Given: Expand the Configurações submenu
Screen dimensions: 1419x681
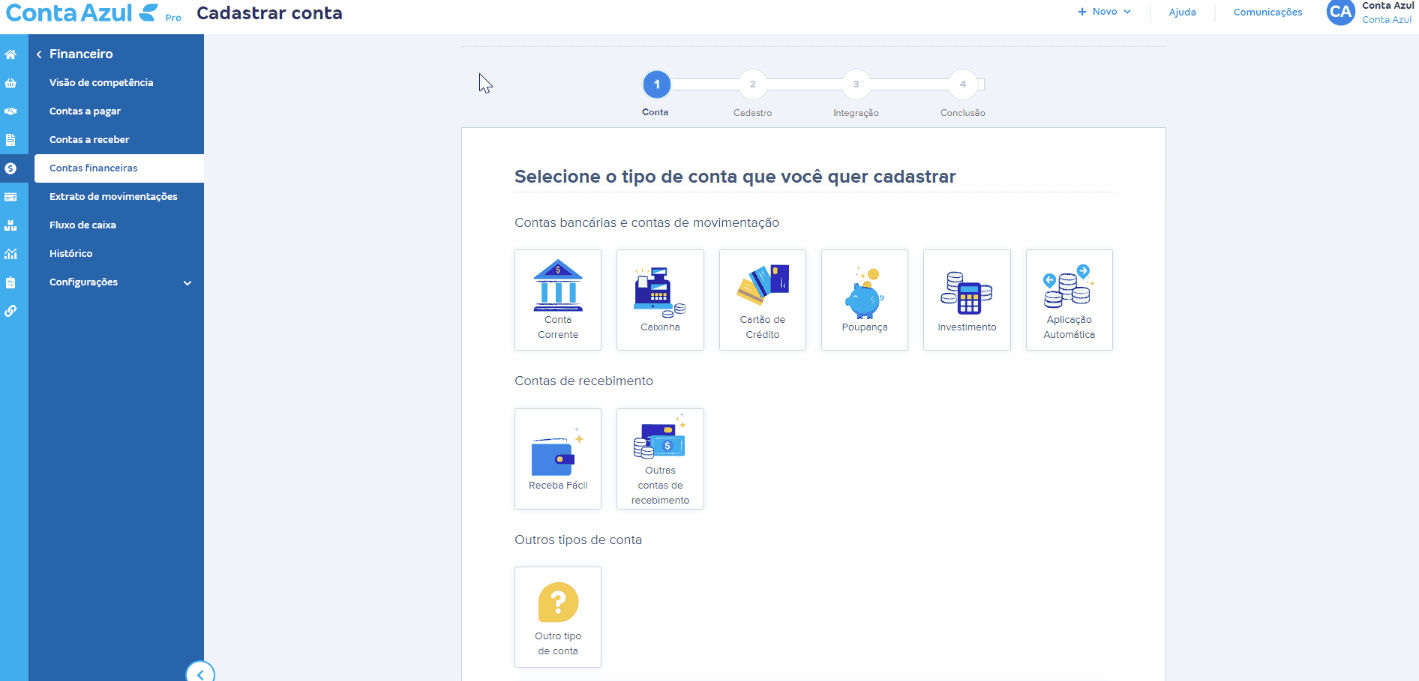Looking at the screenshot, I should [x=187, y=283].
